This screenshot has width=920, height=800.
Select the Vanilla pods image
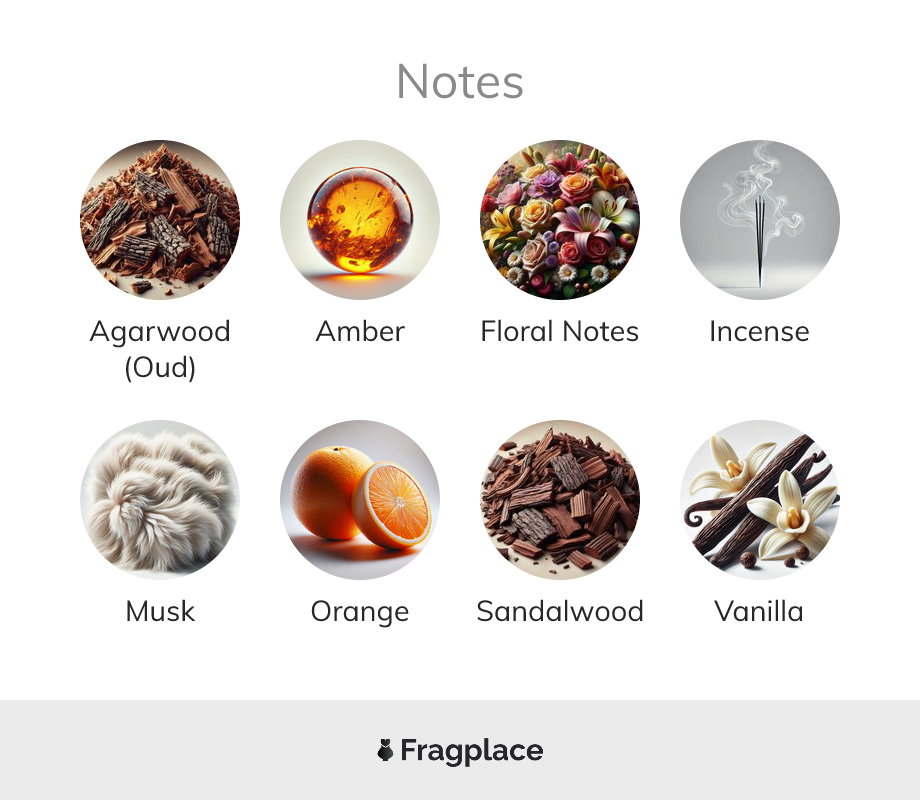760,499
